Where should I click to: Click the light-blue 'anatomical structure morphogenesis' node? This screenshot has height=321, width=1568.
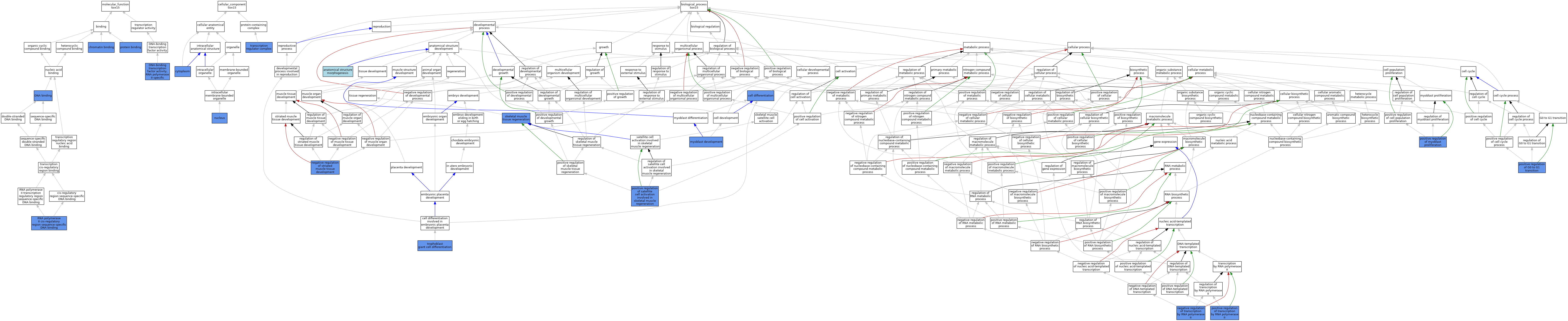click(337, 71)
